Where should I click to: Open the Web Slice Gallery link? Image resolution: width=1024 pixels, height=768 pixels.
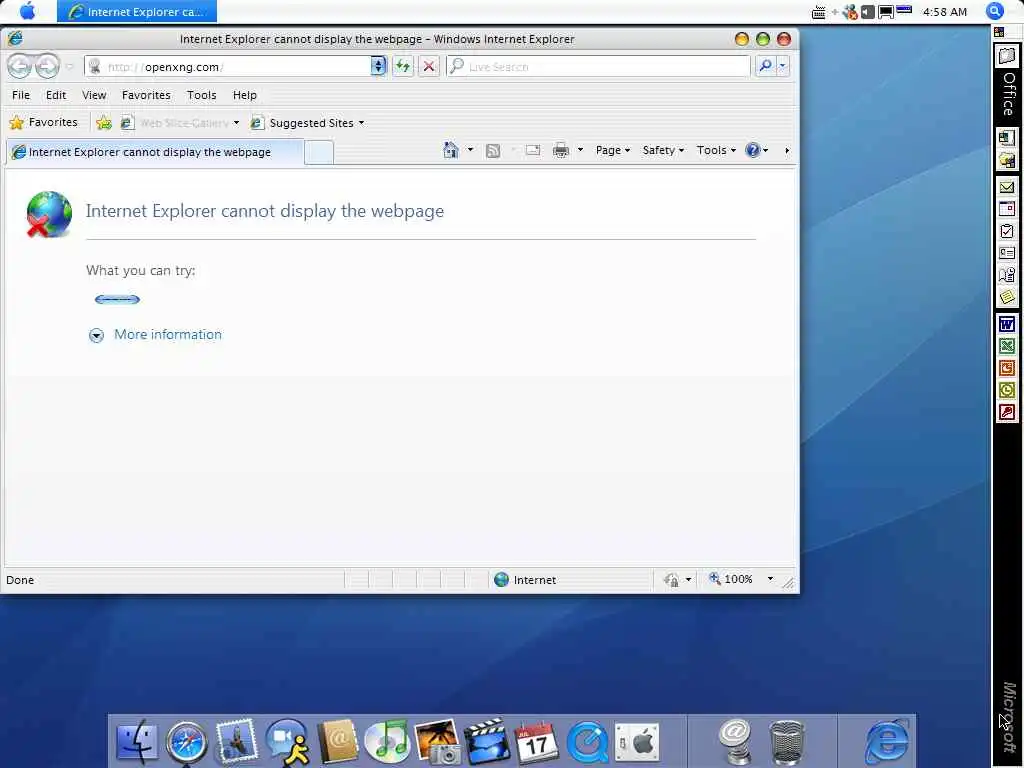175,123
